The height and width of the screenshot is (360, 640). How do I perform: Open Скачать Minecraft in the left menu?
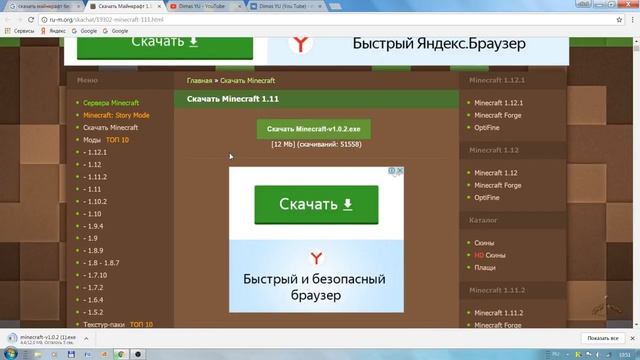coord(111,127)
